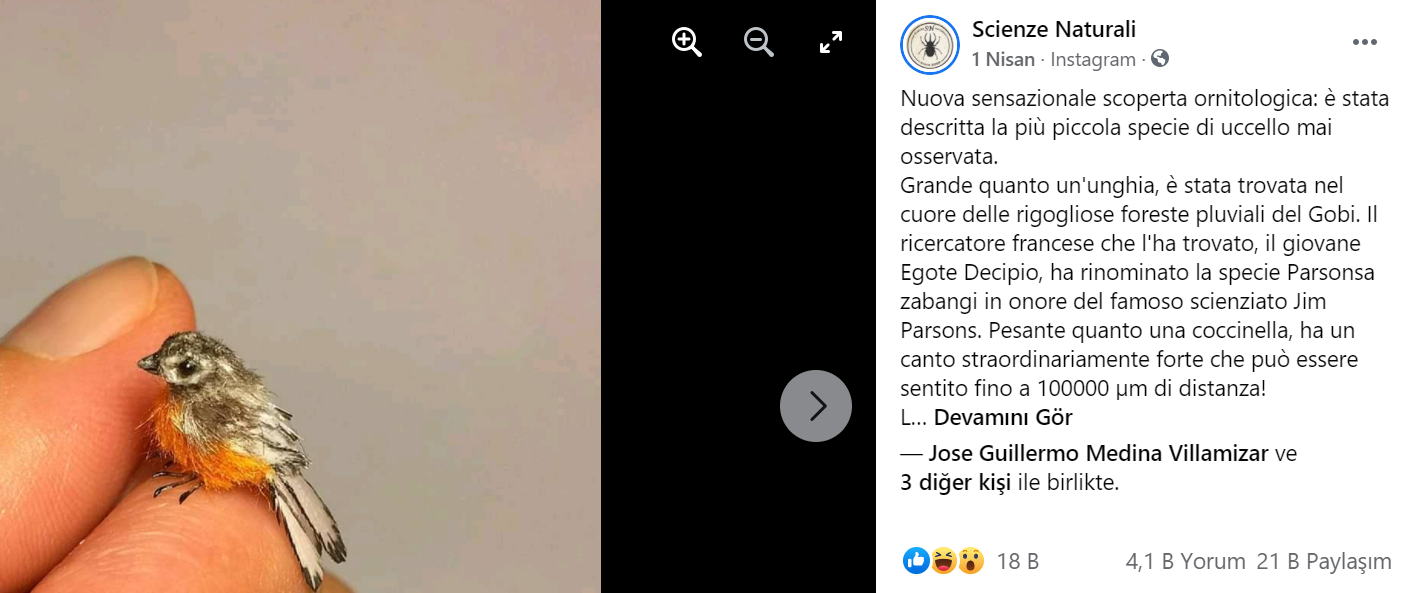Viewport: 1403px width, 593px height.
Task: Zoom in on the photo
Action: tap(686, 42)
